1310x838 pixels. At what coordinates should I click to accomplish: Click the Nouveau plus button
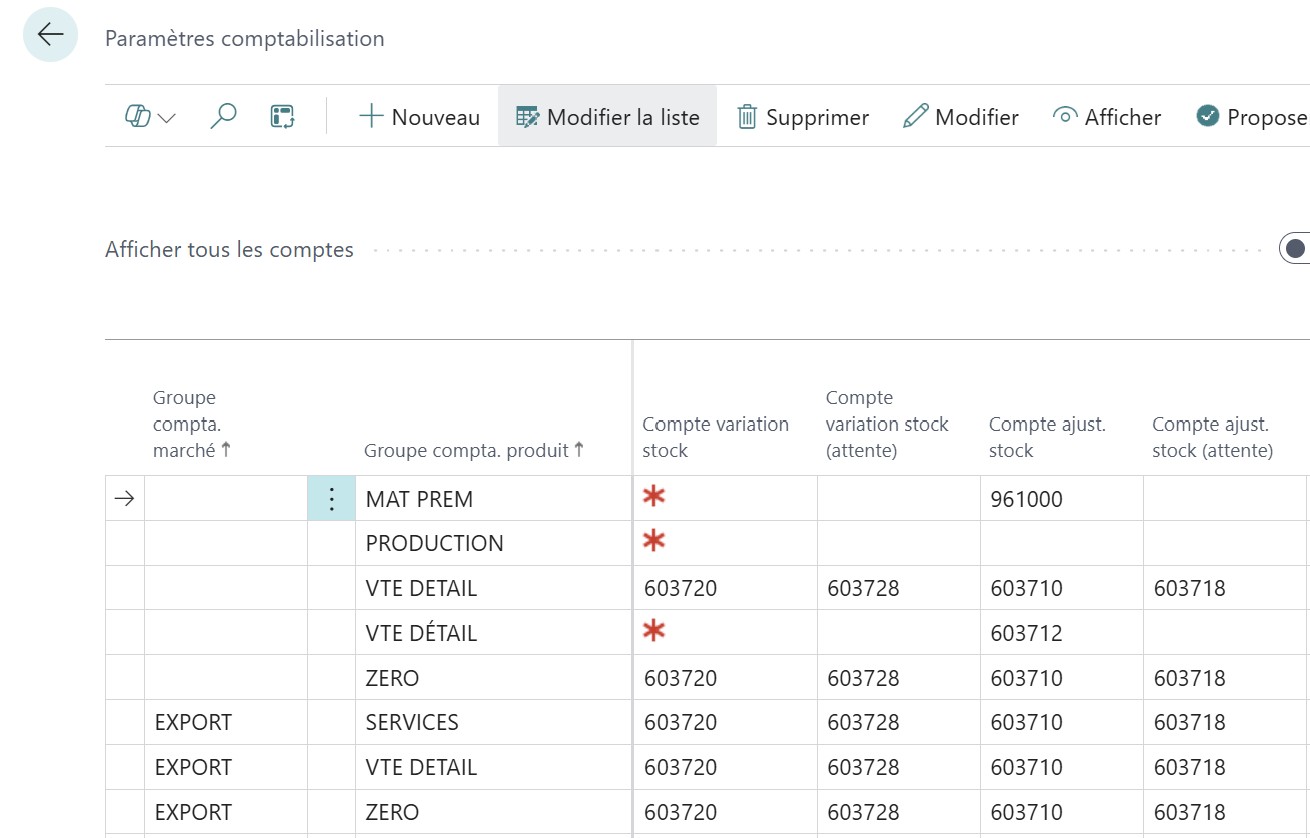[419, 117]
